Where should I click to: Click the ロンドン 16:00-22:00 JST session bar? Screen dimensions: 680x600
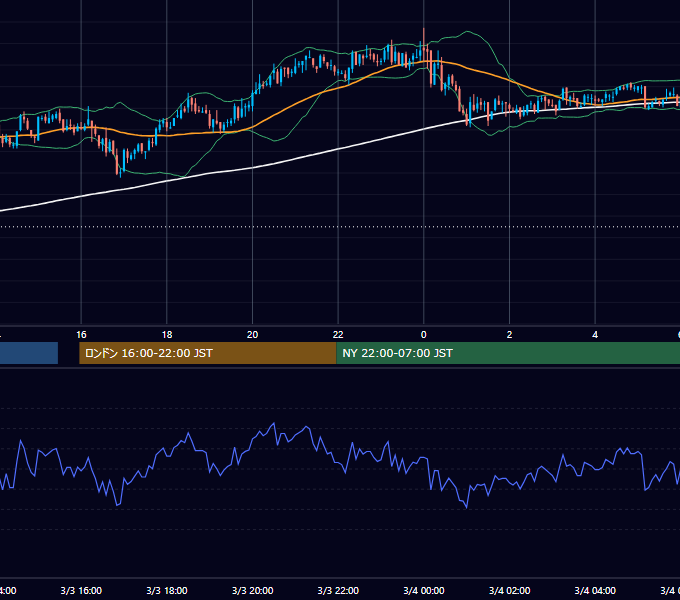coord(207,353)
